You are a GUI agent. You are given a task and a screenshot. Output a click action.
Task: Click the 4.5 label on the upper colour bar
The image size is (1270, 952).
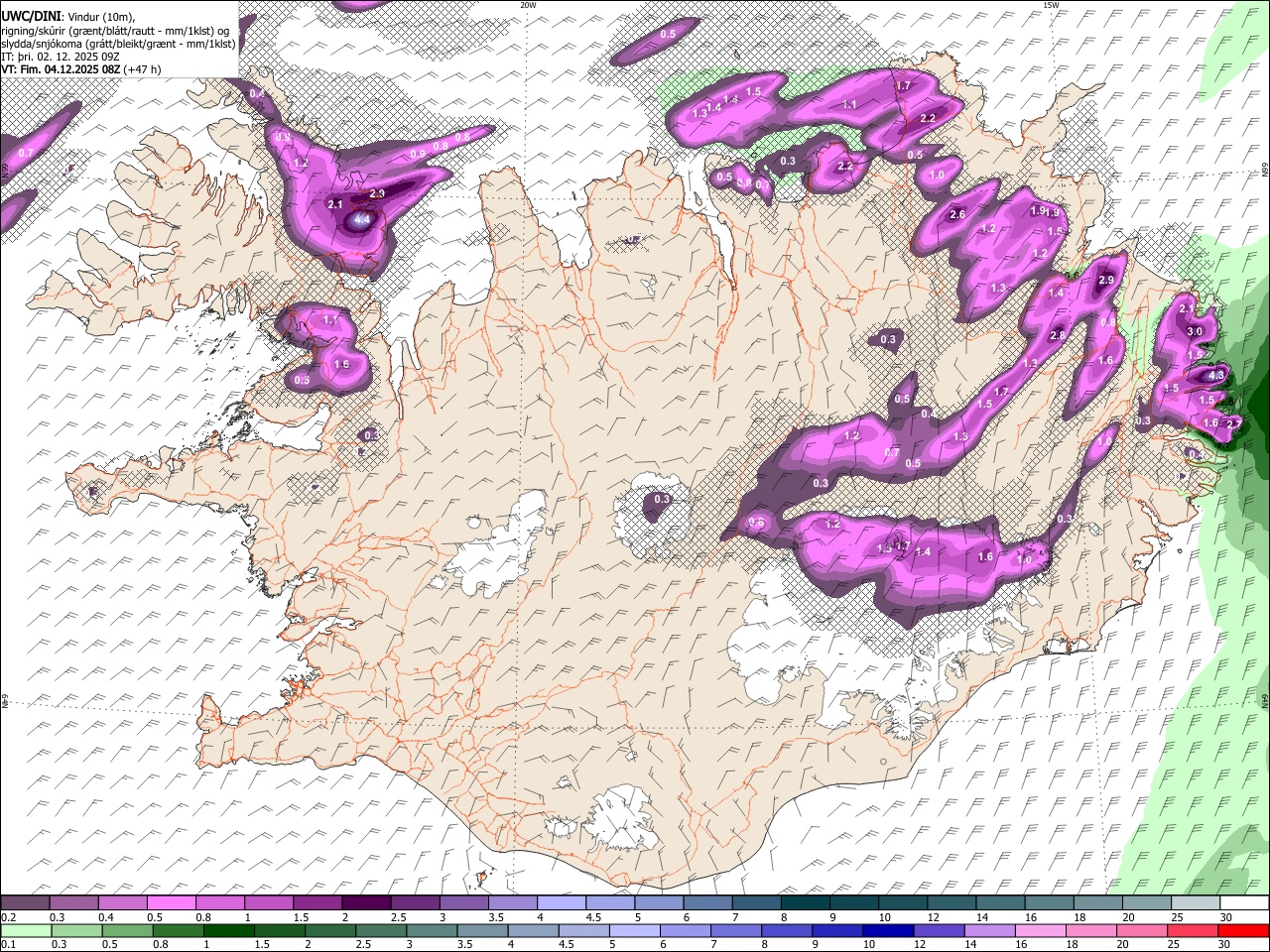coord(593,917)
